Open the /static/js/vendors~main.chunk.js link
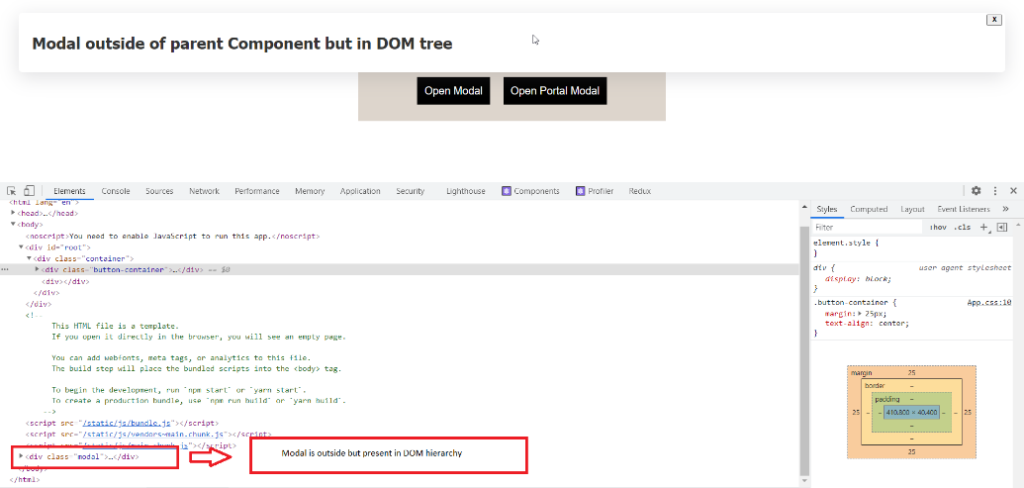The image size is (1024, 488). (x=153, y=434)
